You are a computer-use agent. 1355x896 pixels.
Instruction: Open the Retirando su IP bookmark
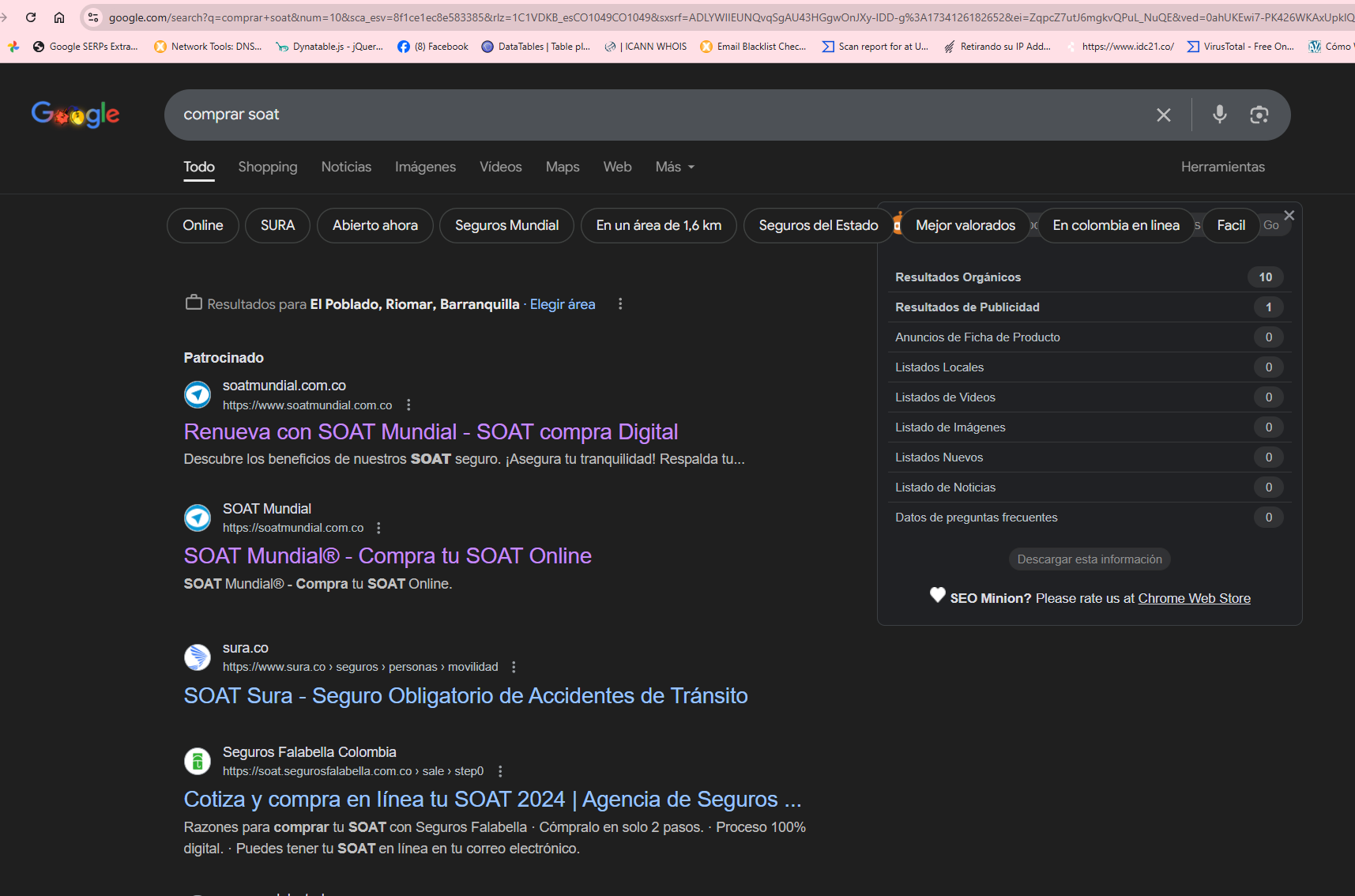point(998,47)
